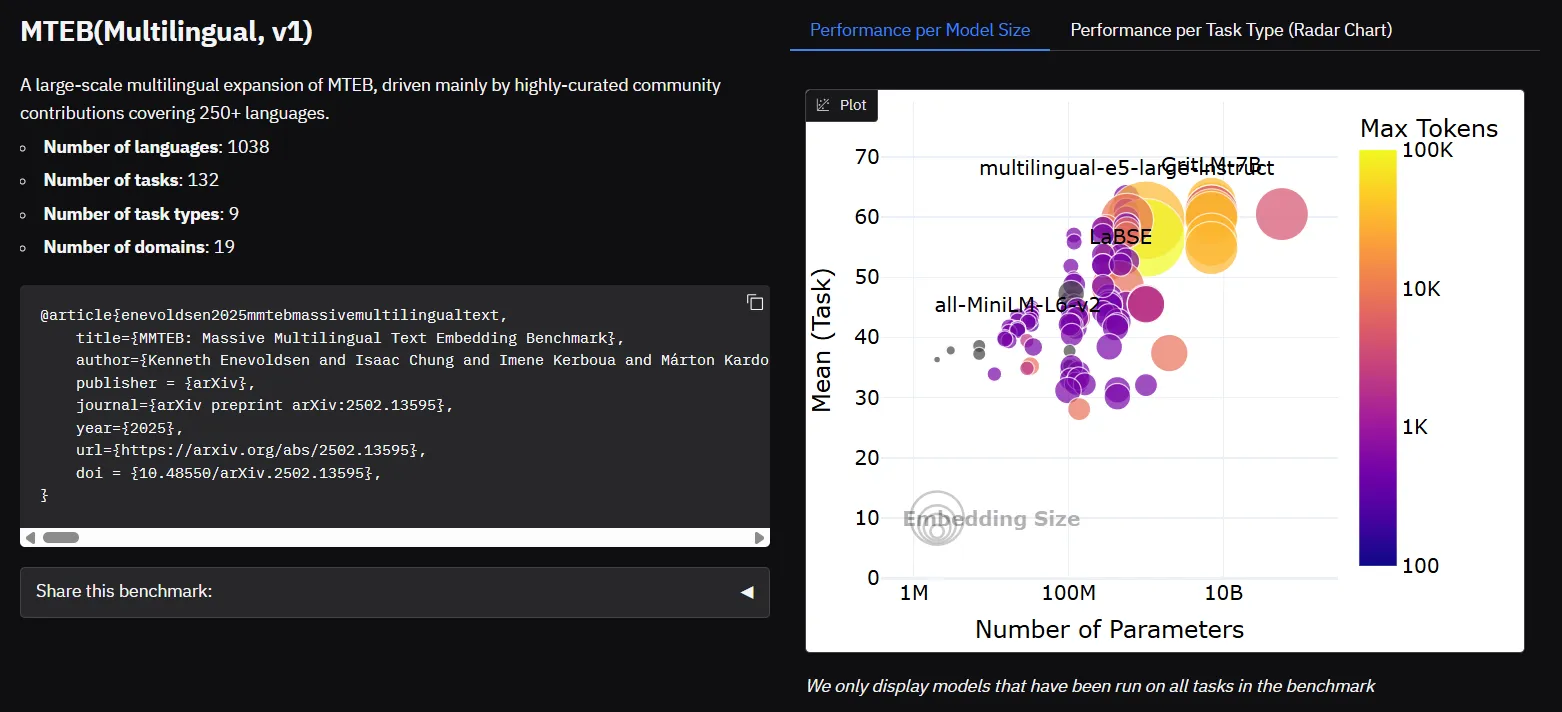
Task: Click the rightmost pink bubble in the chart
Action: (1281, 214)
